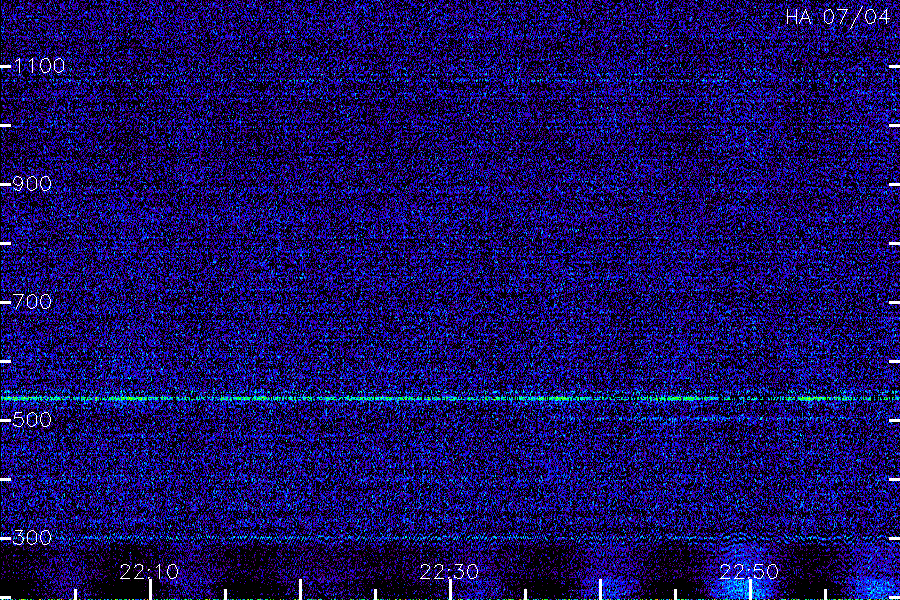Click the 300 frequency axis label

[32, 538]
